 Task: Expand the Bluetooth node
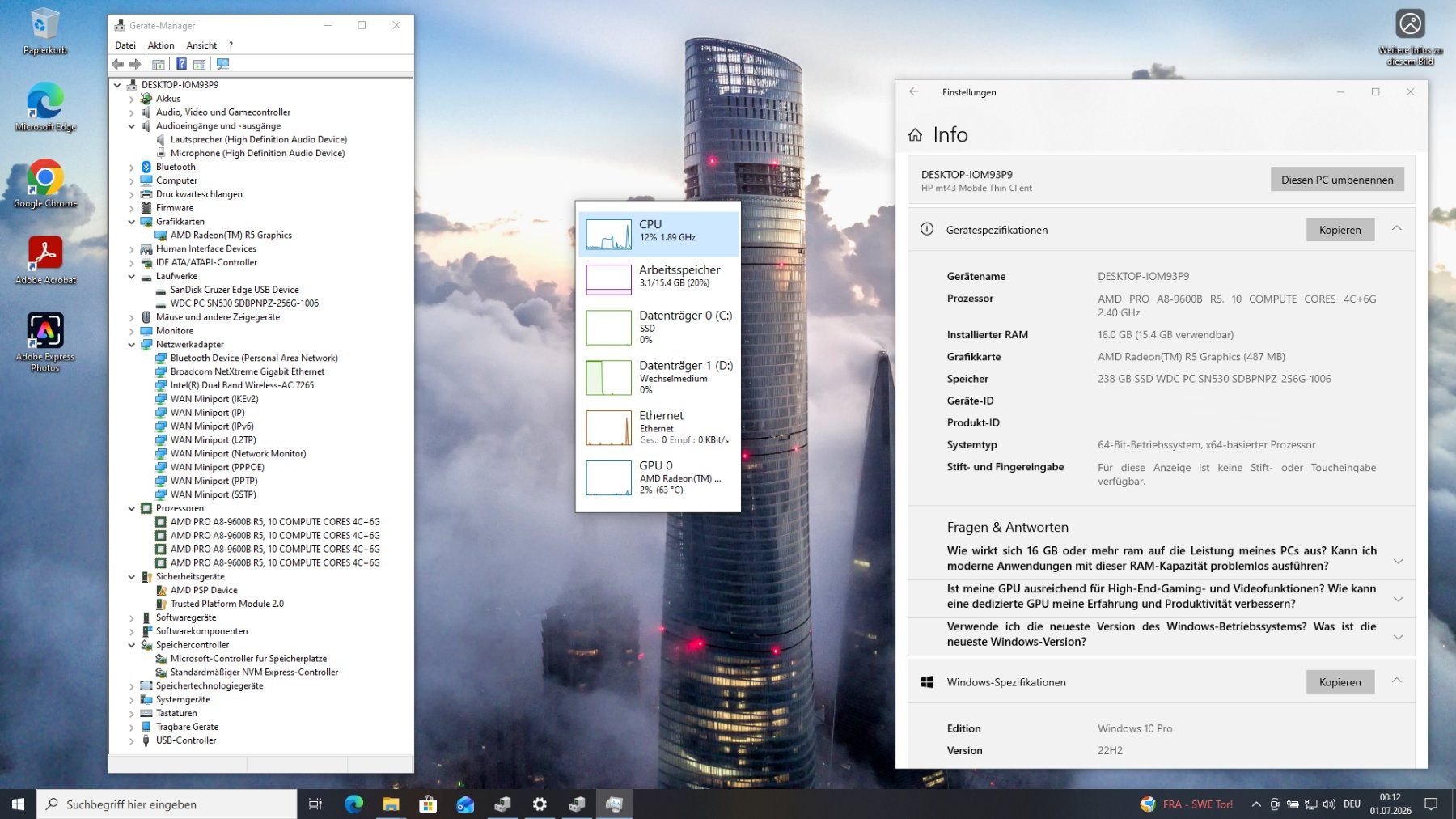pos(132,168)
